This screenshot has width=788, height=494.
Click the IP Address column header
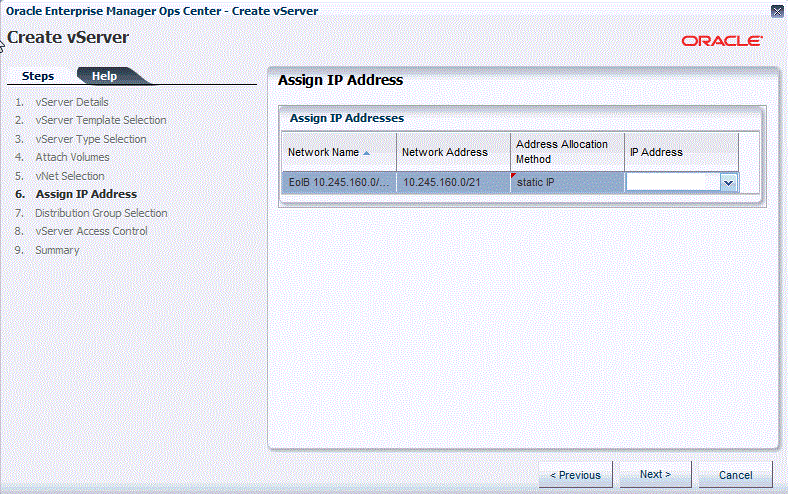pos(681,152)
